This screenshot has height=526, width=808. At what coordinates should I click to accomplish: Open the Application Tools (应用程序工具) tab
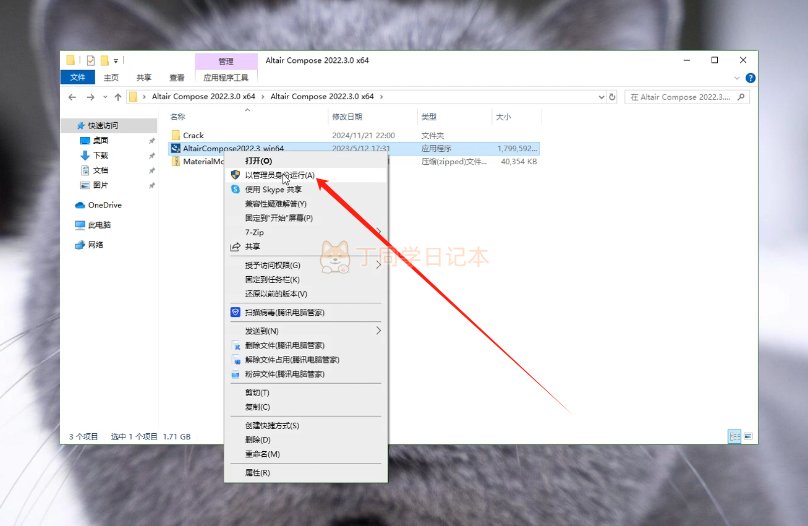tap(226, 78)
